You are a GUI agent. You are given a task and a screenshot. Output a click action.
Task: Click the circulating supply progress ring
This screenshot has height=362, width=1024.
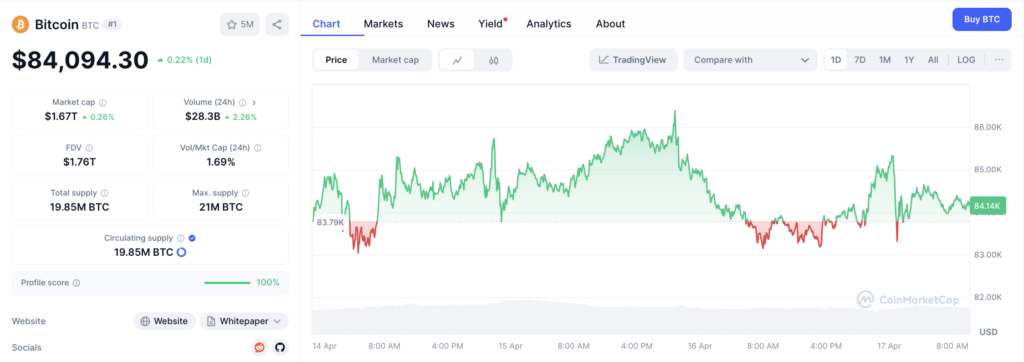[x=182, y=252]
